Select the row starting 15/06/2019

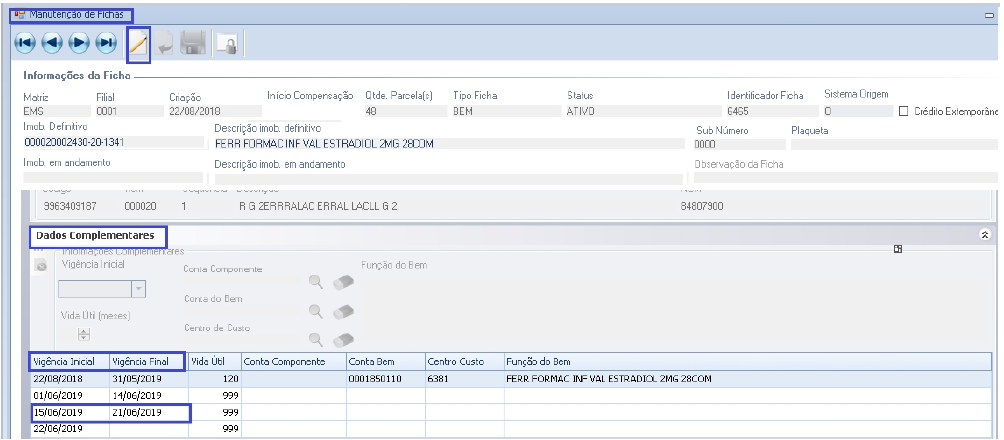point(109,412)
